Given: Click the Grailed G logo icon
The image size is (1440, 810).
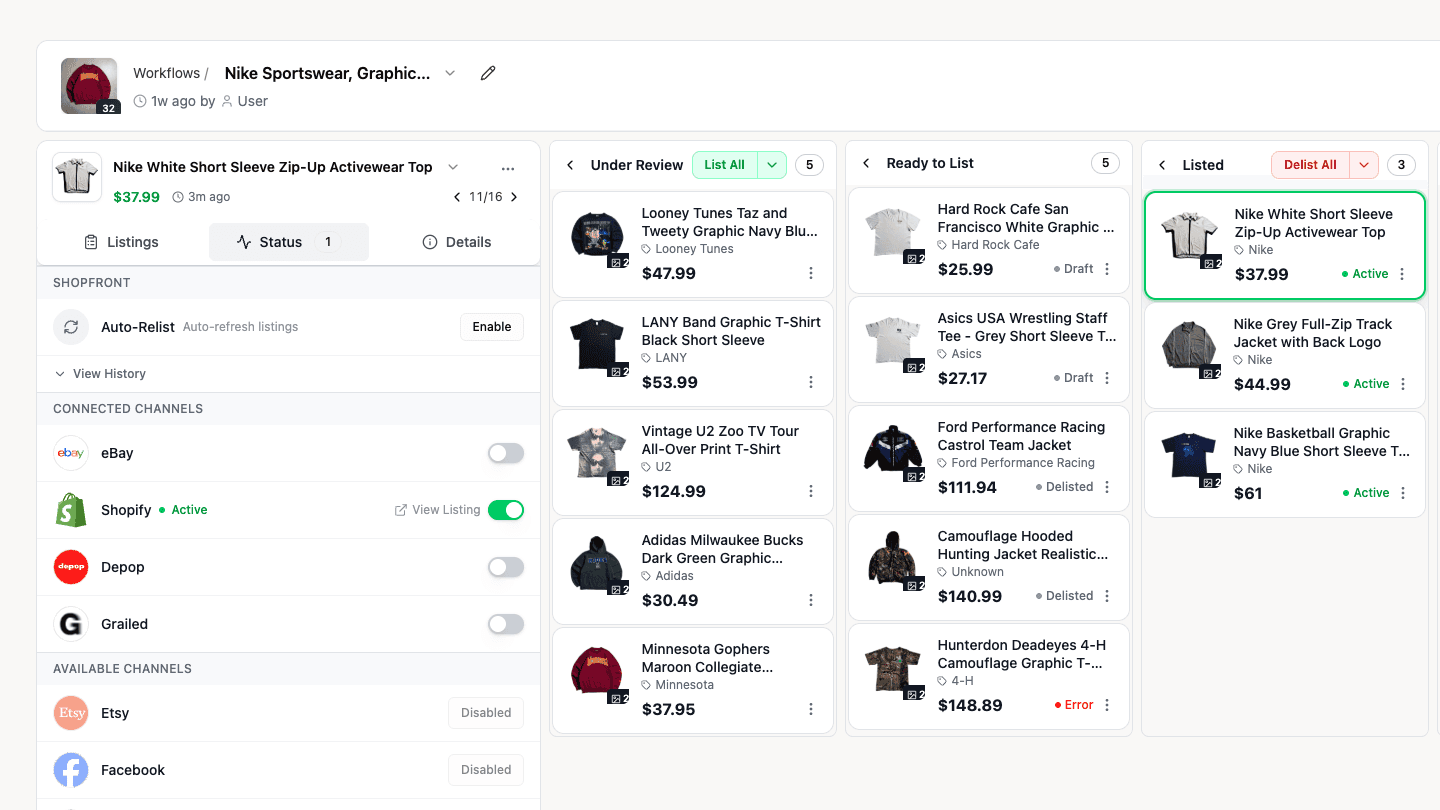Looking at the screenshot, I should point(71,624).
